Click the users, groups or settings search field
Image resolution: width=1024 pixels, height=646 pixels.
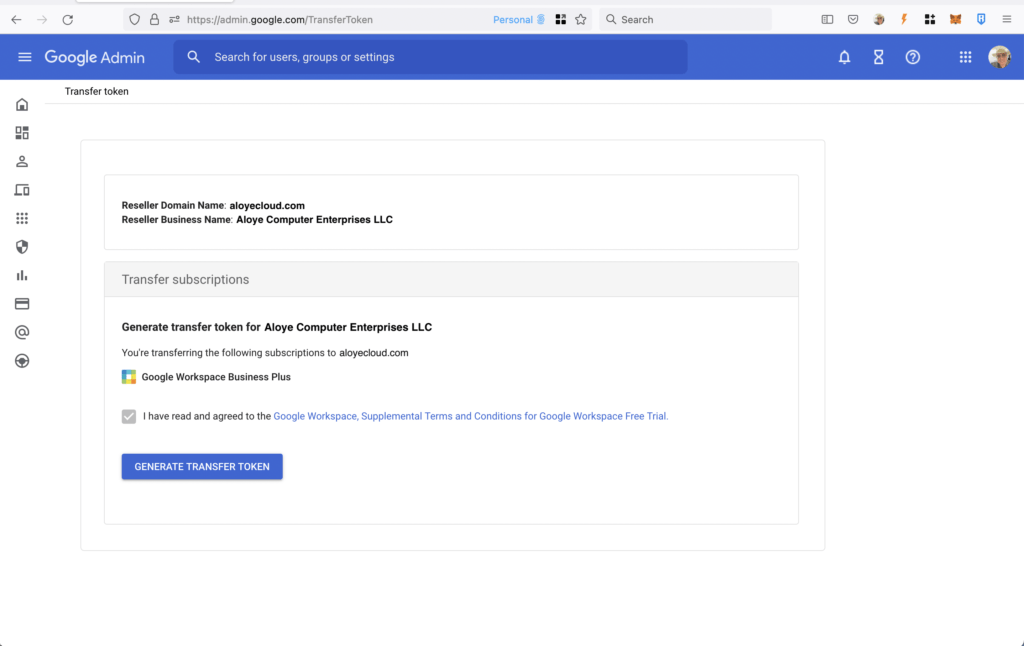[x=430, y=57]
